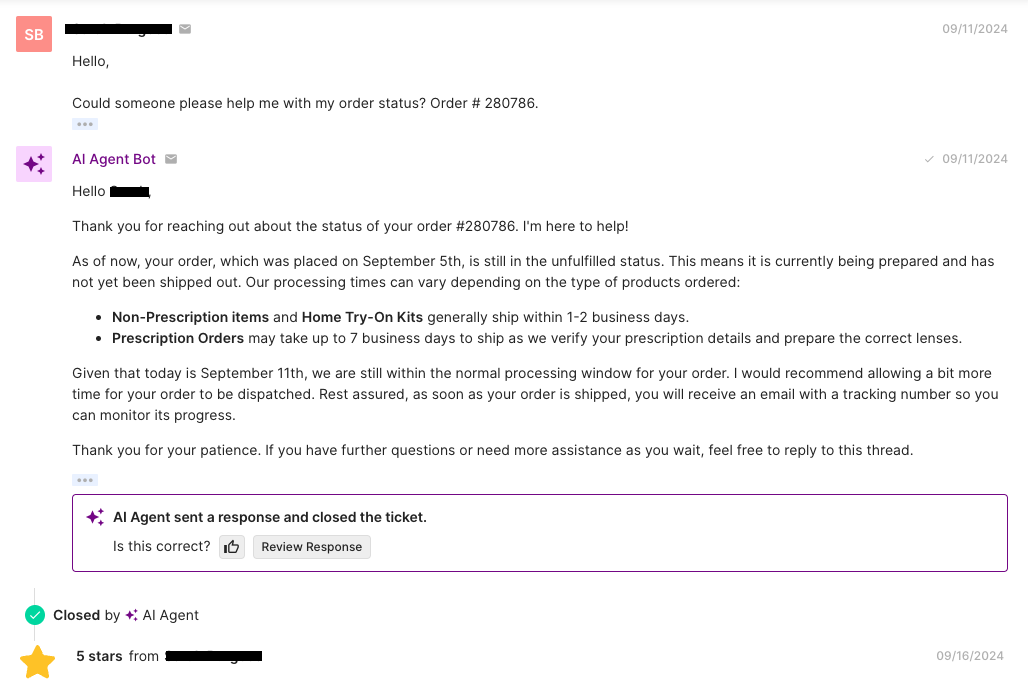Click the AI Agent Bot sparkle avatar
Screen dimensions: 1028x700
[x=33, y=163]
